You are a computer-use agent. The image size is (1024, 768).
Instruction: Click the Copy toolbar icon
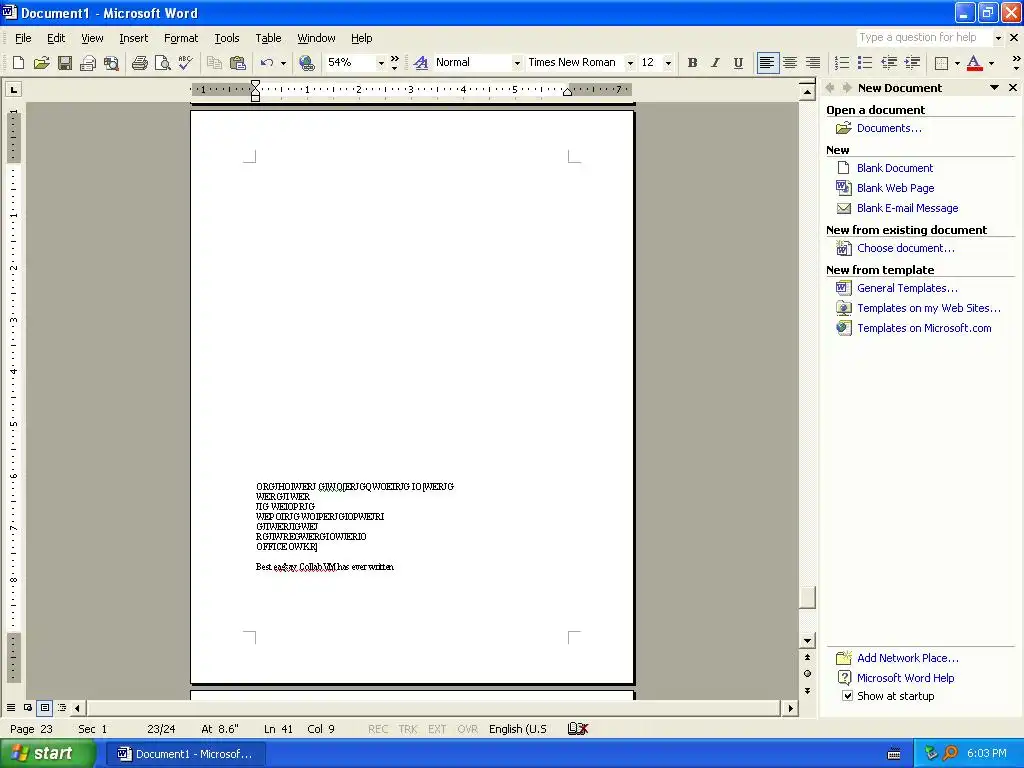(214, 63)
